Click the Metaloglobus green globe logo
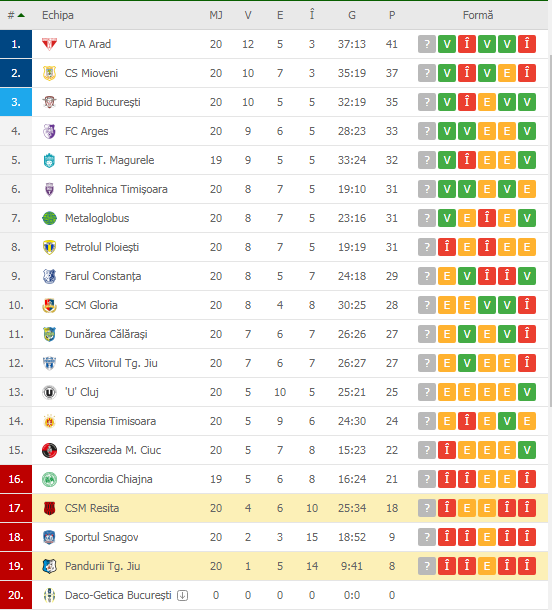This screenshot has width=552, height=610. pyautogui.click(x=49, y=218)
